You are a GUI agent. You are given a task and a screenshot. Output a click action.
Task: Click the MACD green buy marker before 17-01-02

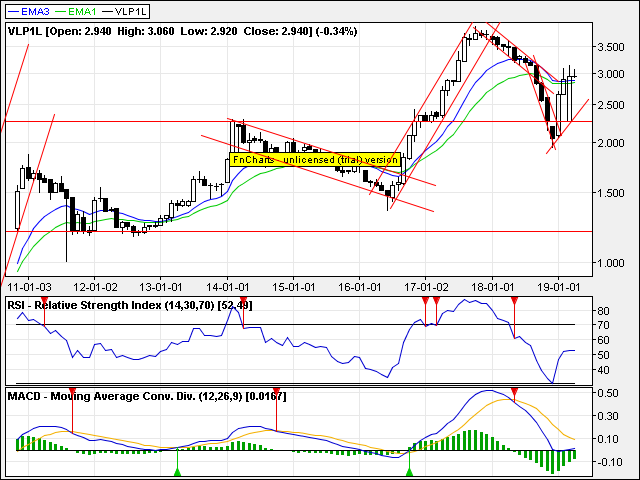[409, 472]
